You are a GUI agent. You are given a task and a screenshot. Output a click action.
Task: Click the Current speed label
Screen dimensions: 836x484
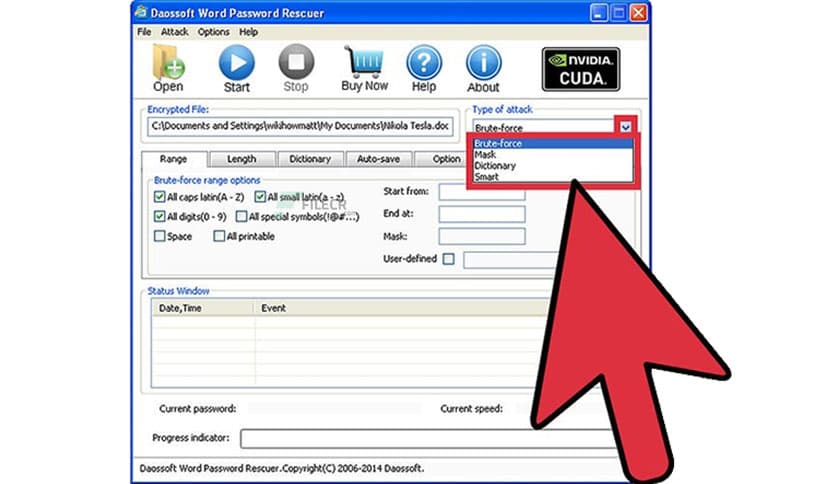(471, 409)
